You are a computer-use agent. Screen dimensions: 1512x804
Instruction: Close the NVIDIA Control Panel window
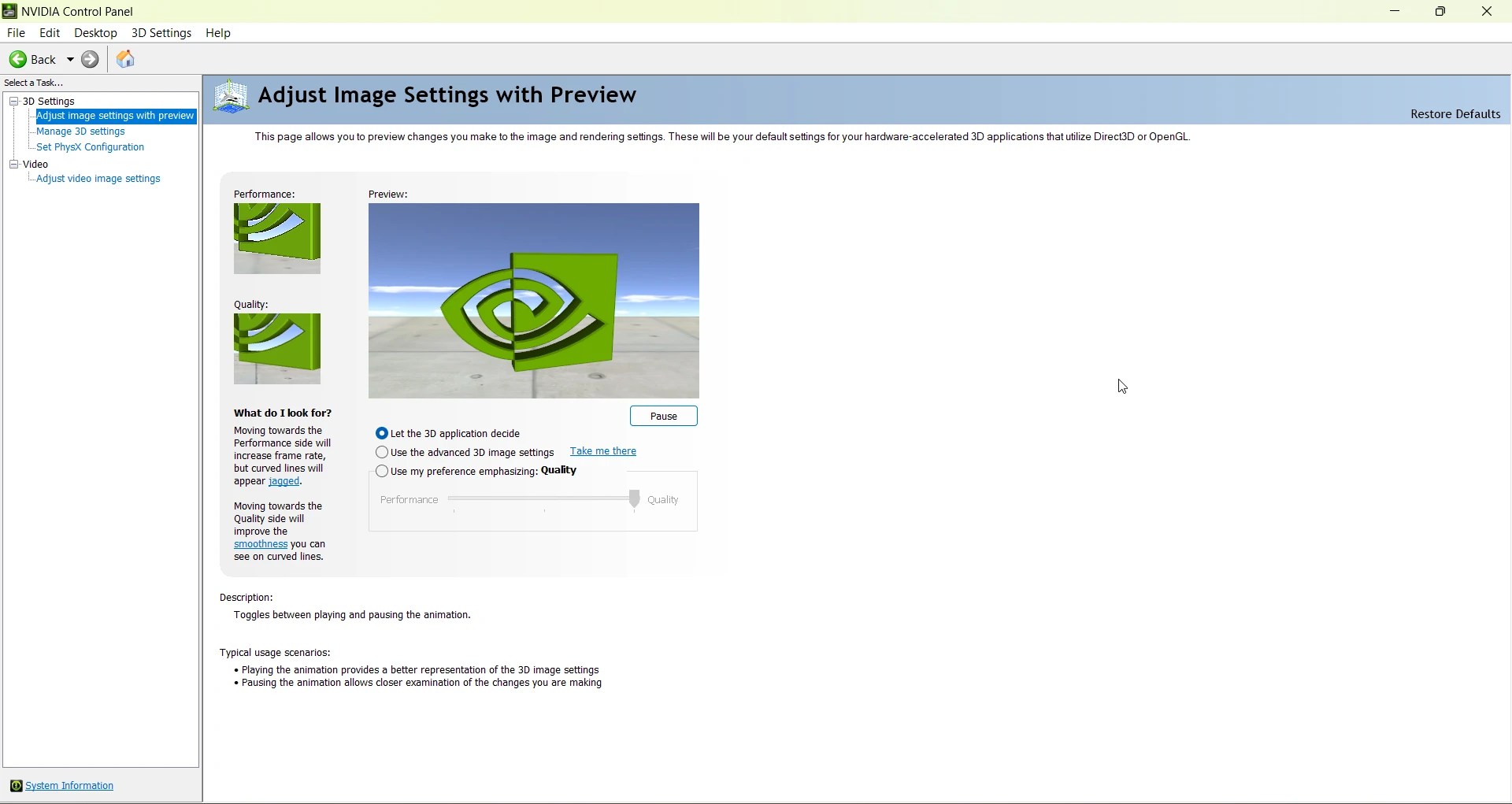click(x=1488, y=12)
